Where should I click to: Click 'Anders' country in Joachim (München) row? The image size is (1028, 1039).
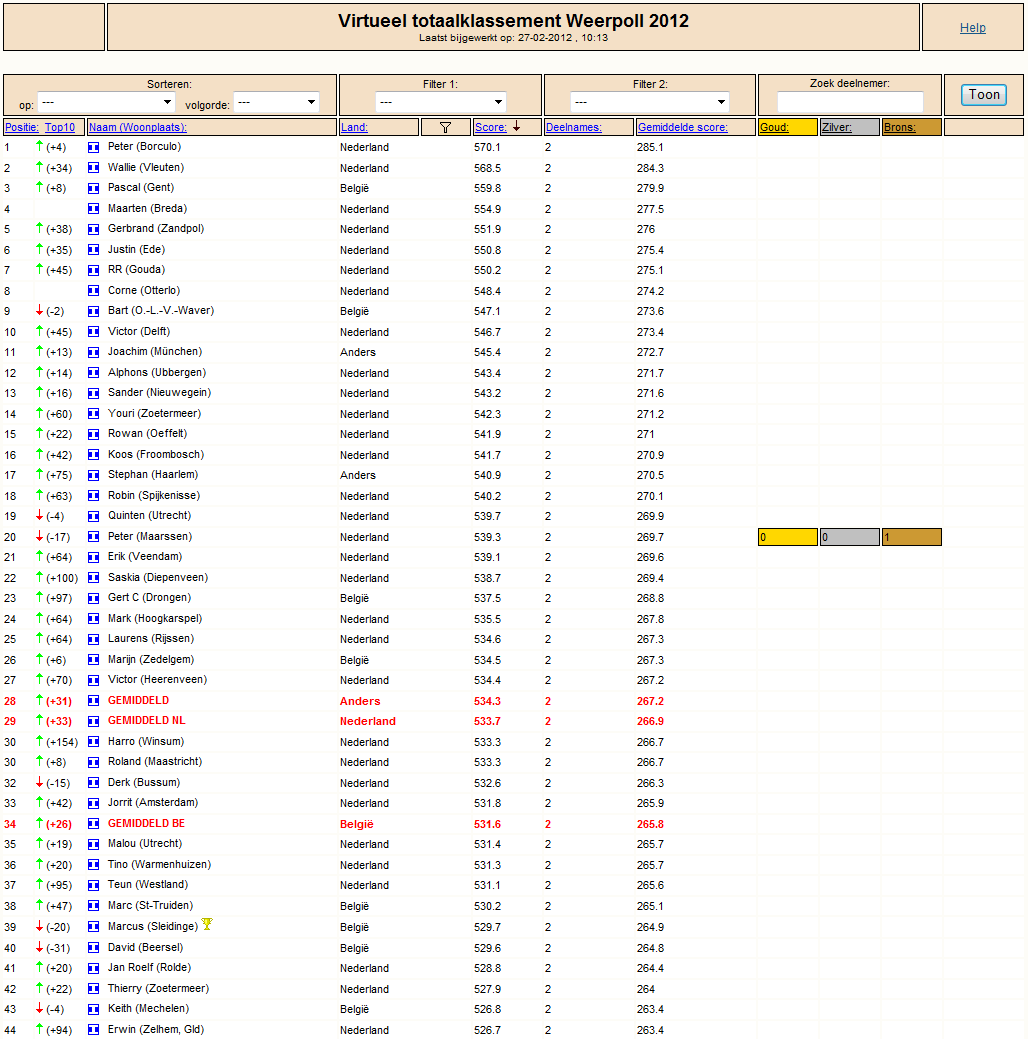[358, 353]
